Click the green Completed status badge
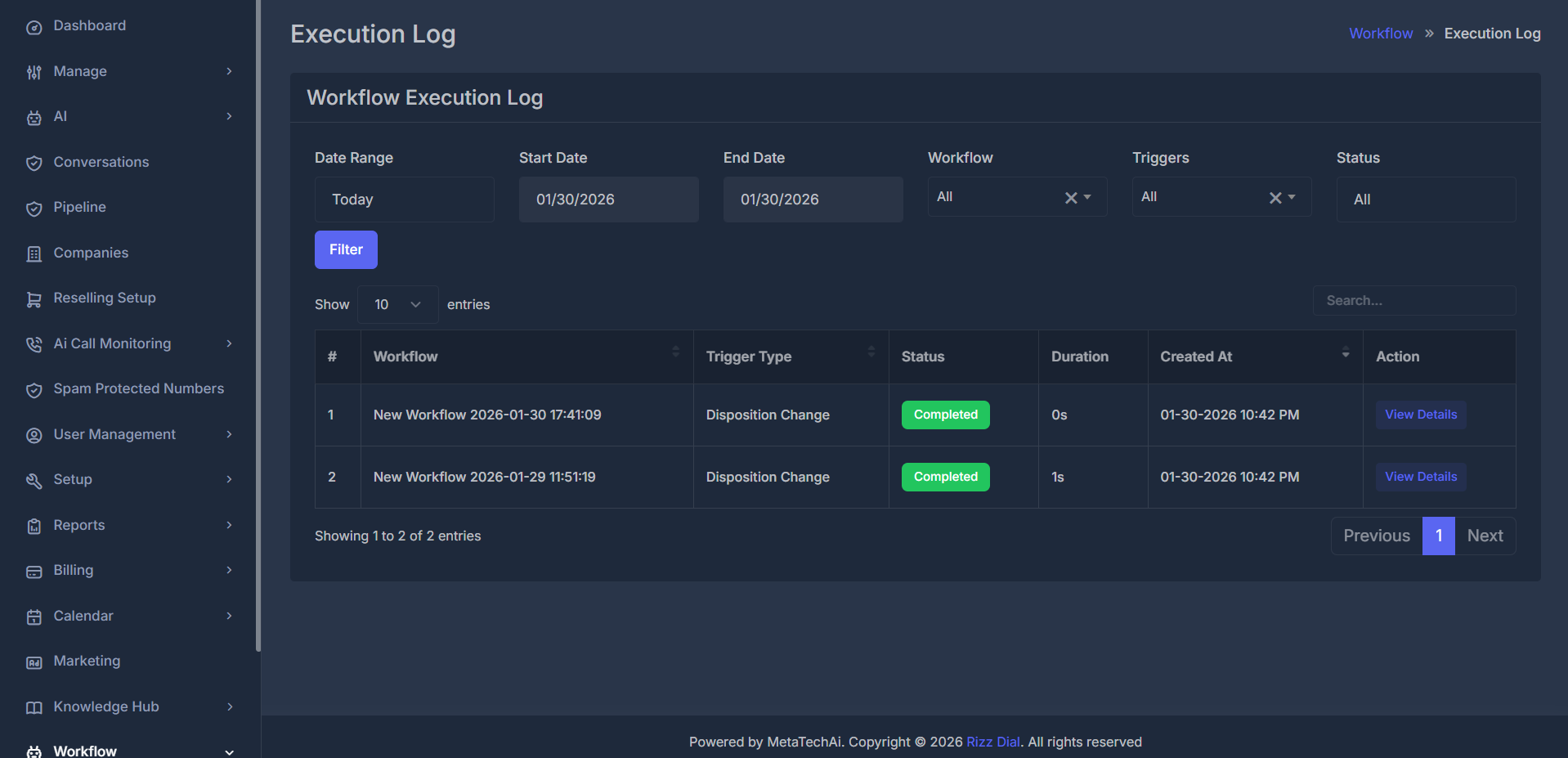 click(x=945, y=415)
